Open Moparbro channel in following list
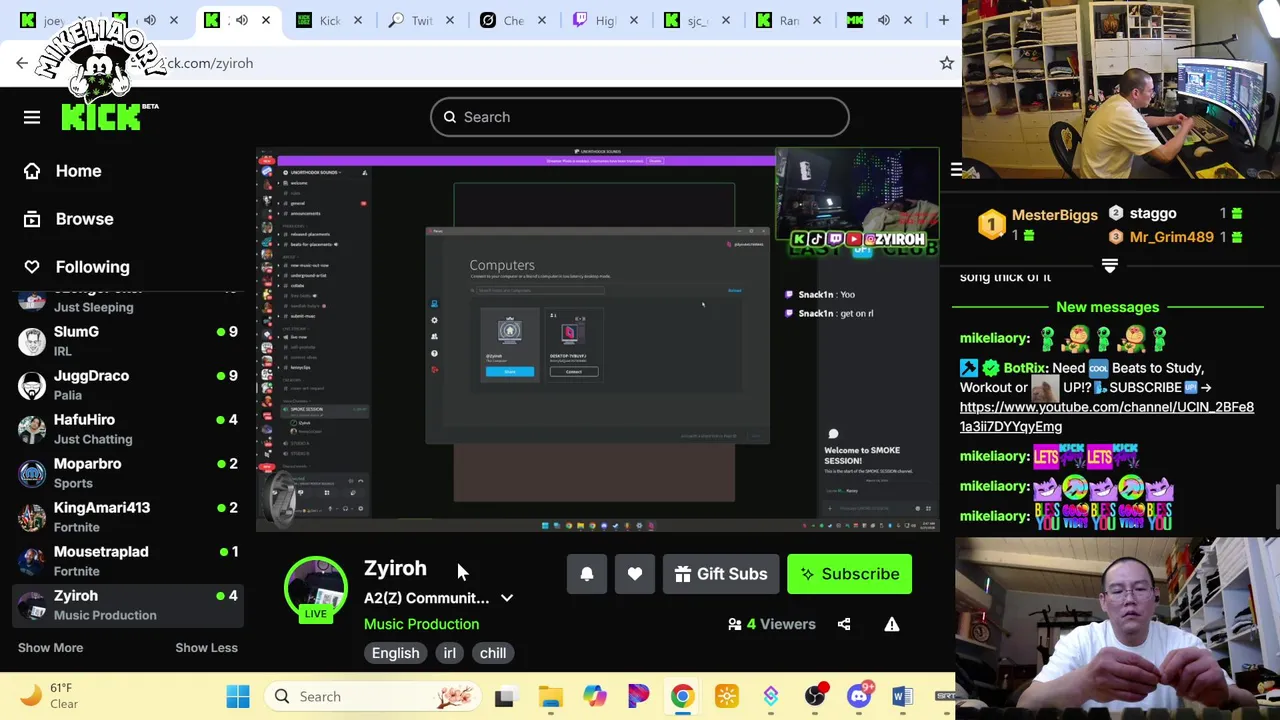 click(x=128, y=473)
